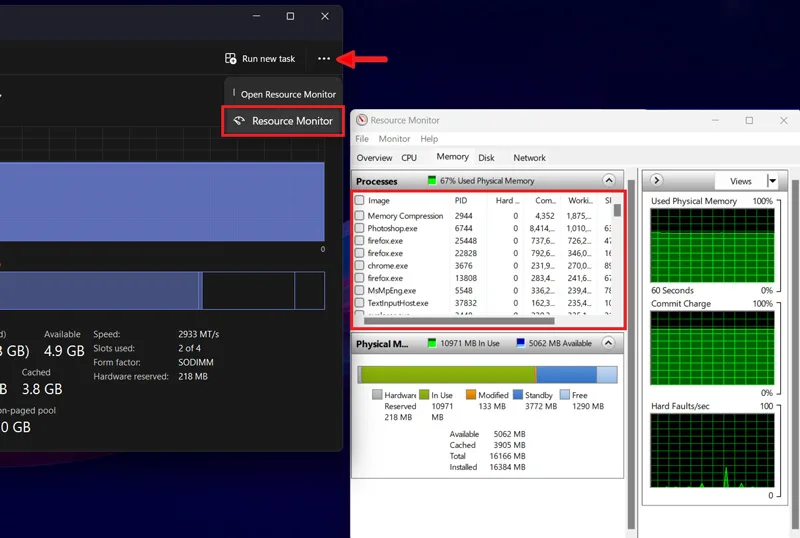This screenshot has width=800, height=538.
Task: Open the Monitor menu
Action: click(x=394, y=139)
